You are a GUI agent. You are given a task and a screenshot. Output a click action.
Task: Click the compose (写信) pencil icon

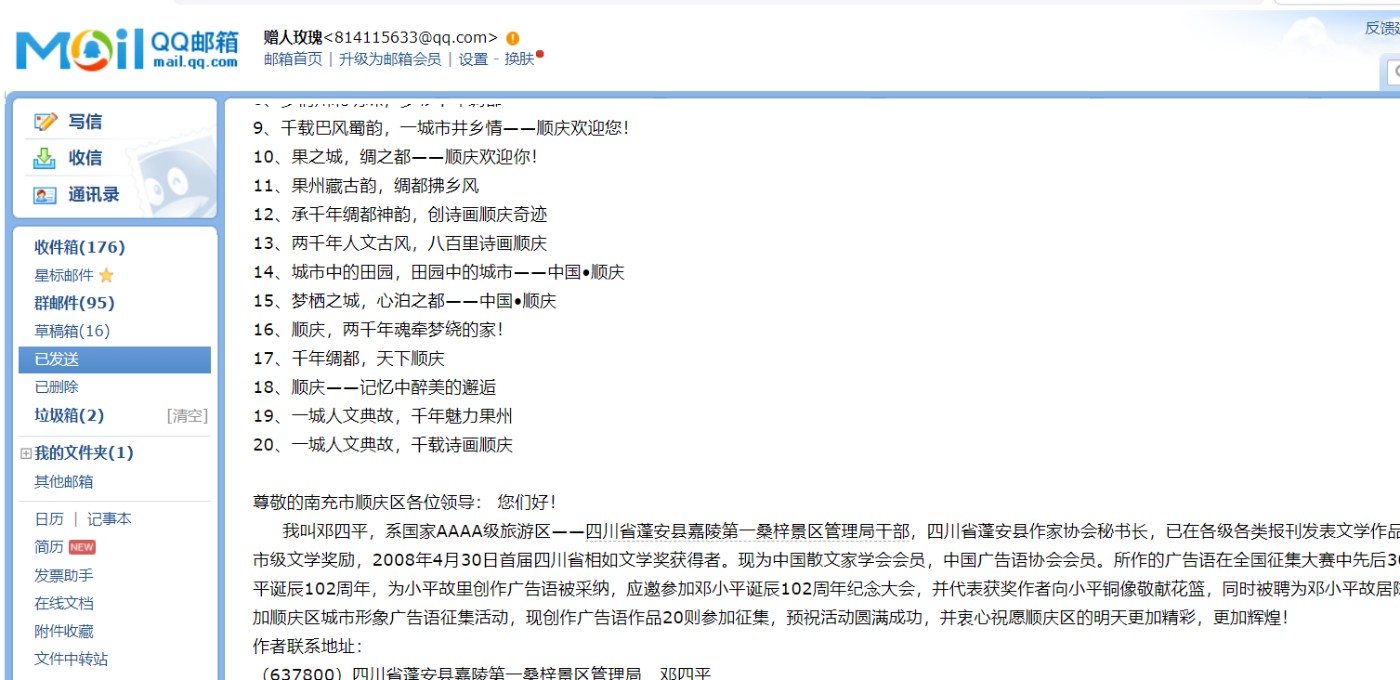46,122
